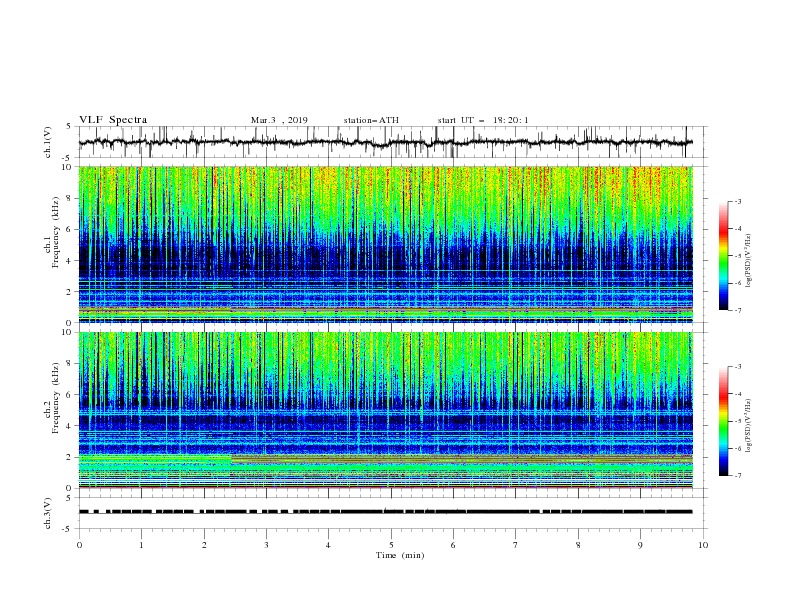
Task: Click the ch.1 spectrogram color scale bar
Action: [x=723, y=256]
